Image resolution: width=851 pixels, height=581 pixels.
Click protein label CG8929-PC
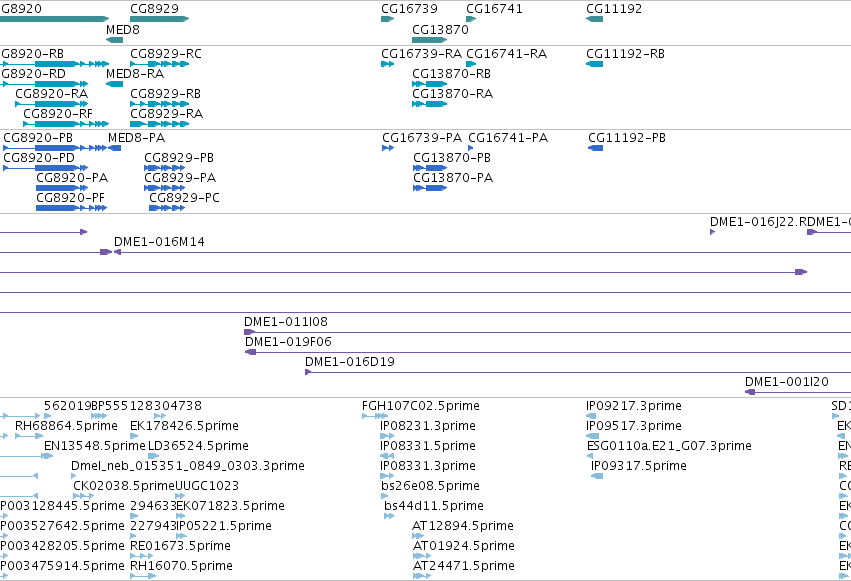(x=185, y=198)
